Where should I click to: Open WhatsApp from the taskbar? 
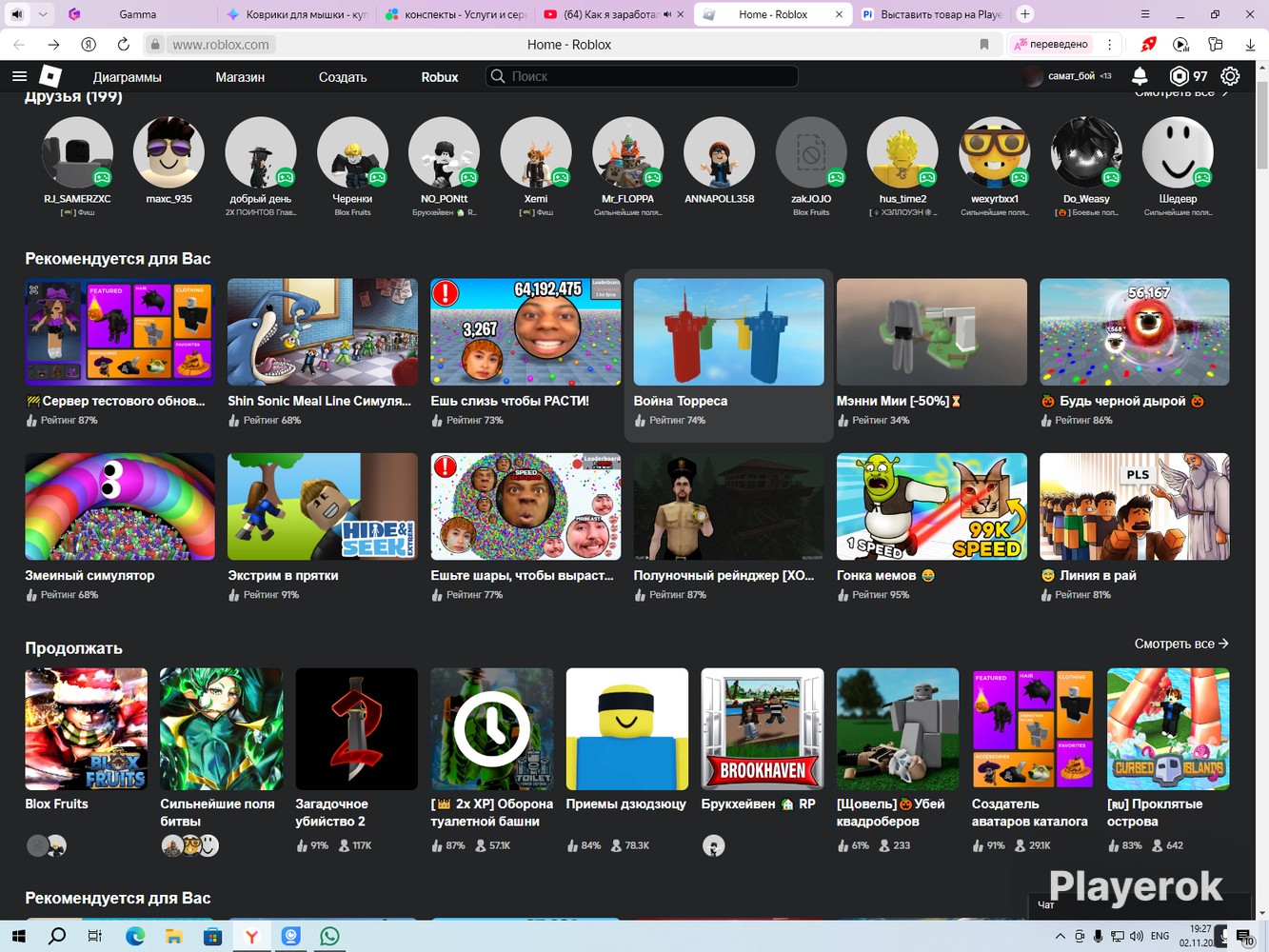pyautogui.click(x=329, y=937)
